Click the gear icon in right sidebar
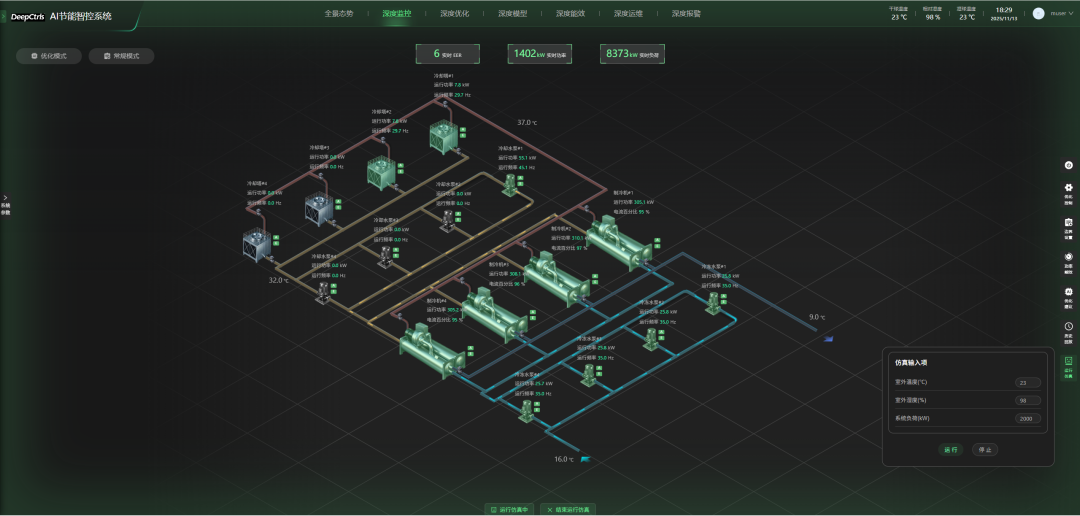Screen dimensions: 1080x516 tap(1068, 190)
